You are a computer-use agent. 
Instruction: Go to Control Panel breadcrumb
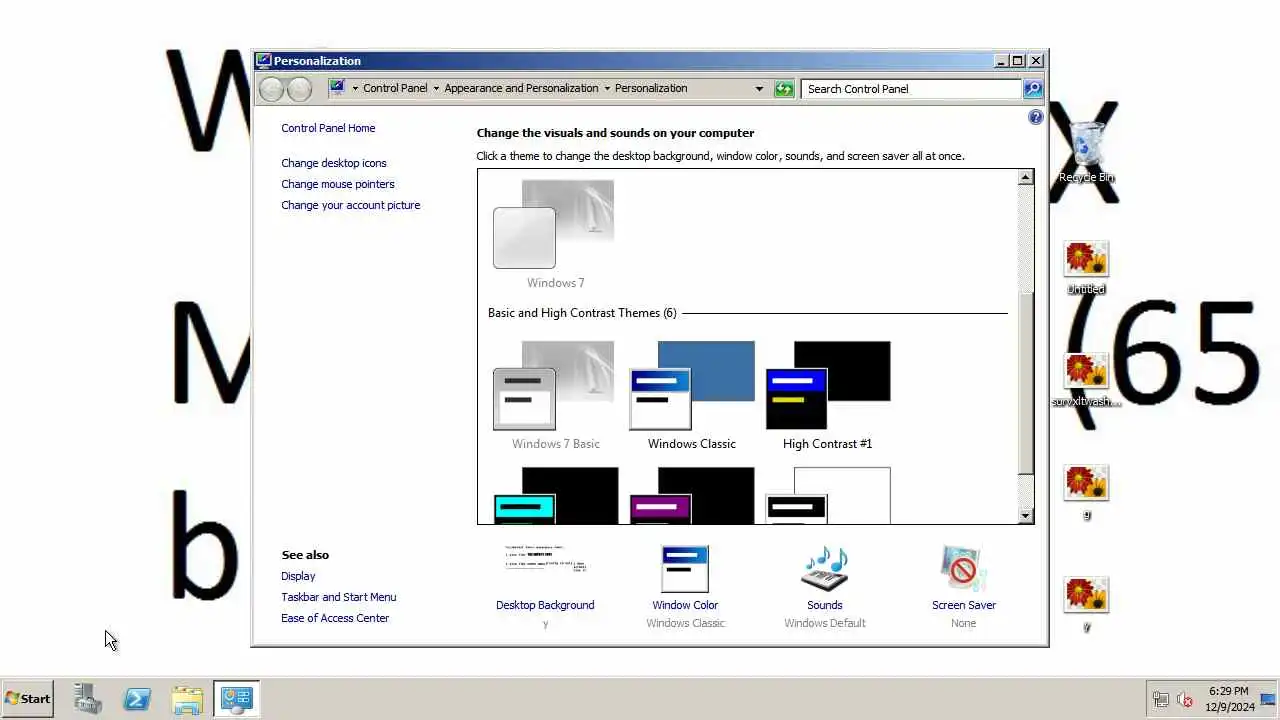[395, 88]
